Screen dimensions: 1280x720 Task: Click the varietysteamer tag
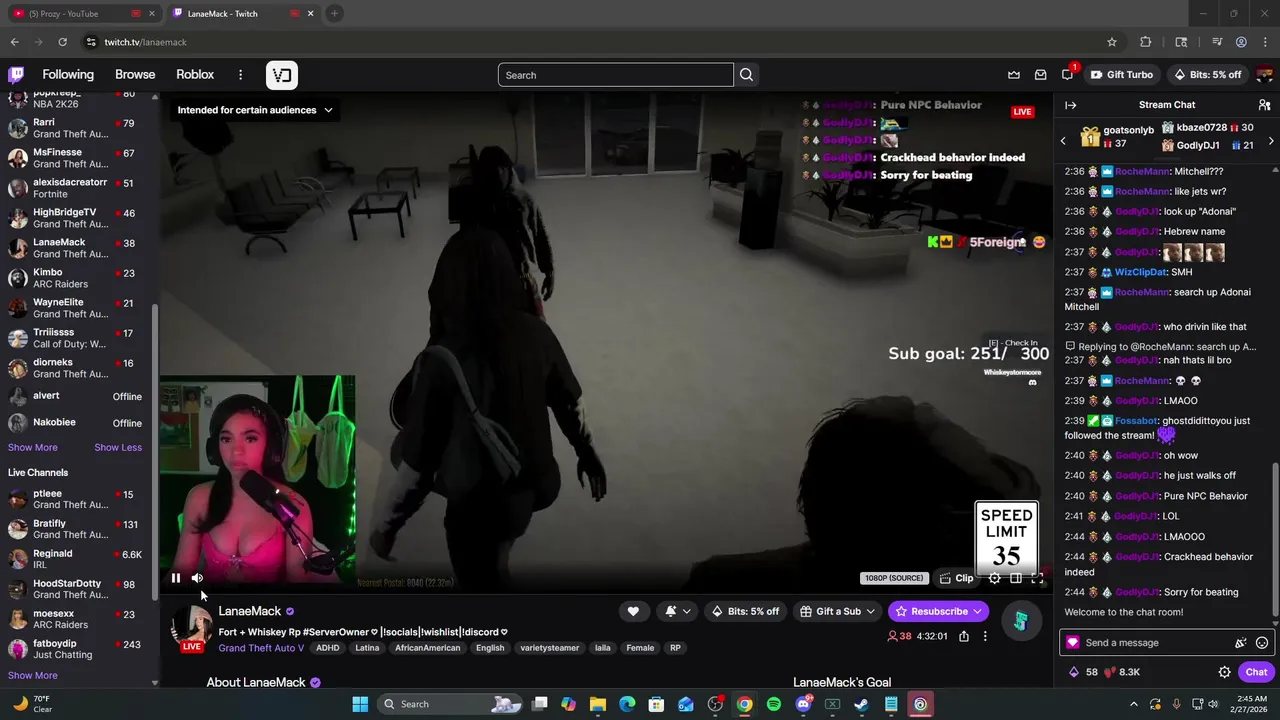point(550,648)
